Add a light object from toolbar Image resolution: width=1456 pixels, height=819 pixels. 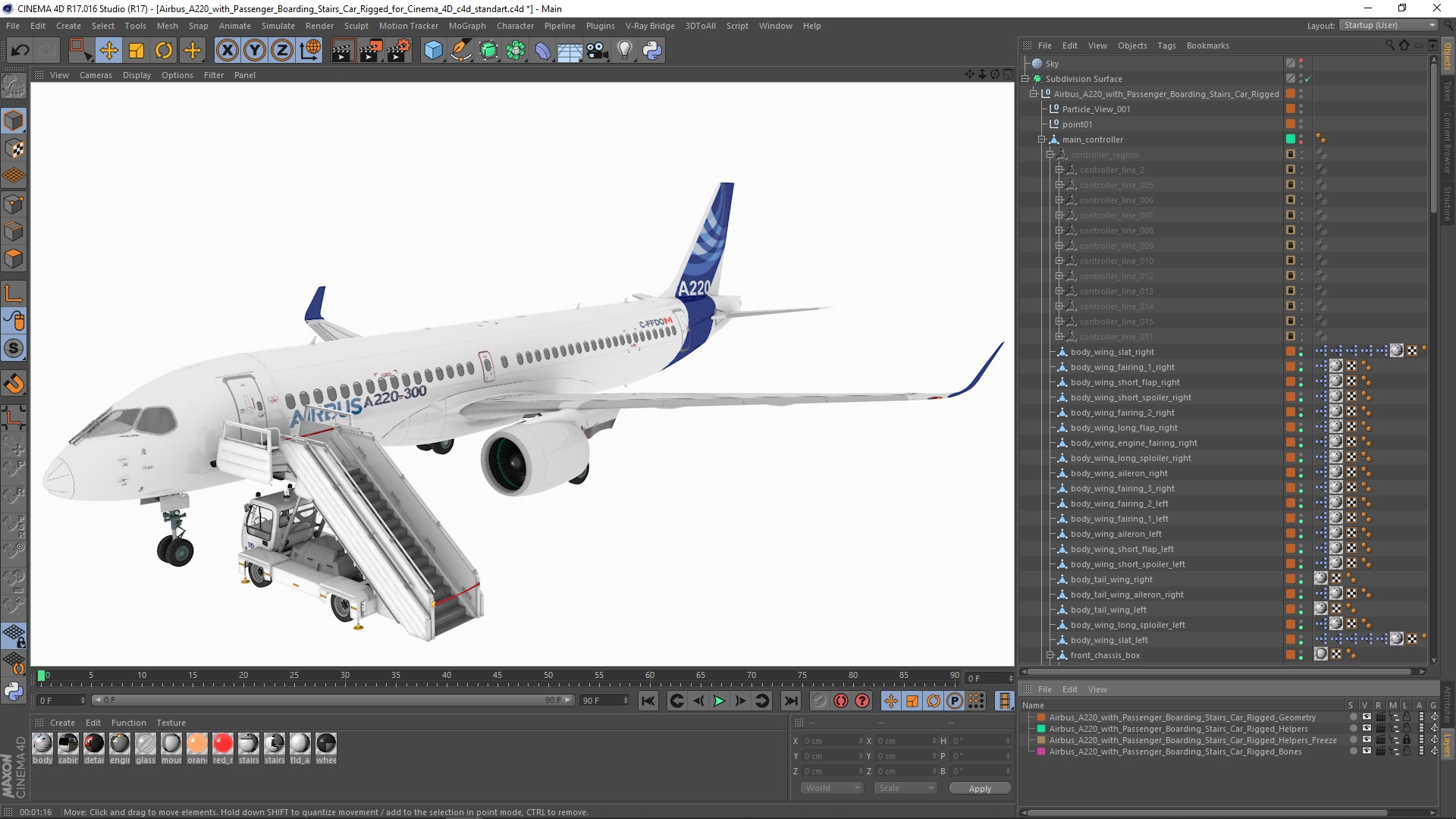pos(624,51)
